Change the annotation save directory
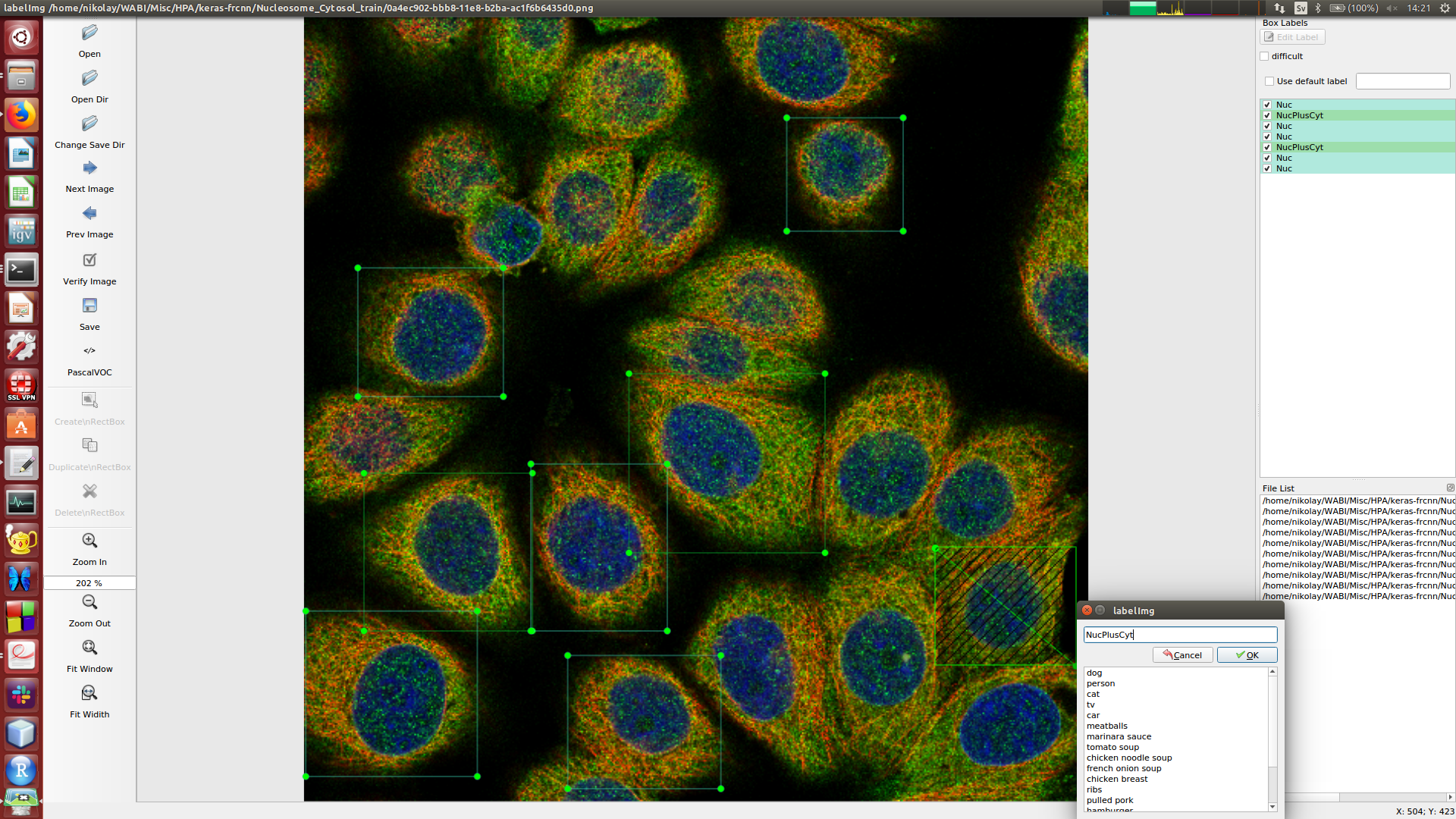 (89, 130)
